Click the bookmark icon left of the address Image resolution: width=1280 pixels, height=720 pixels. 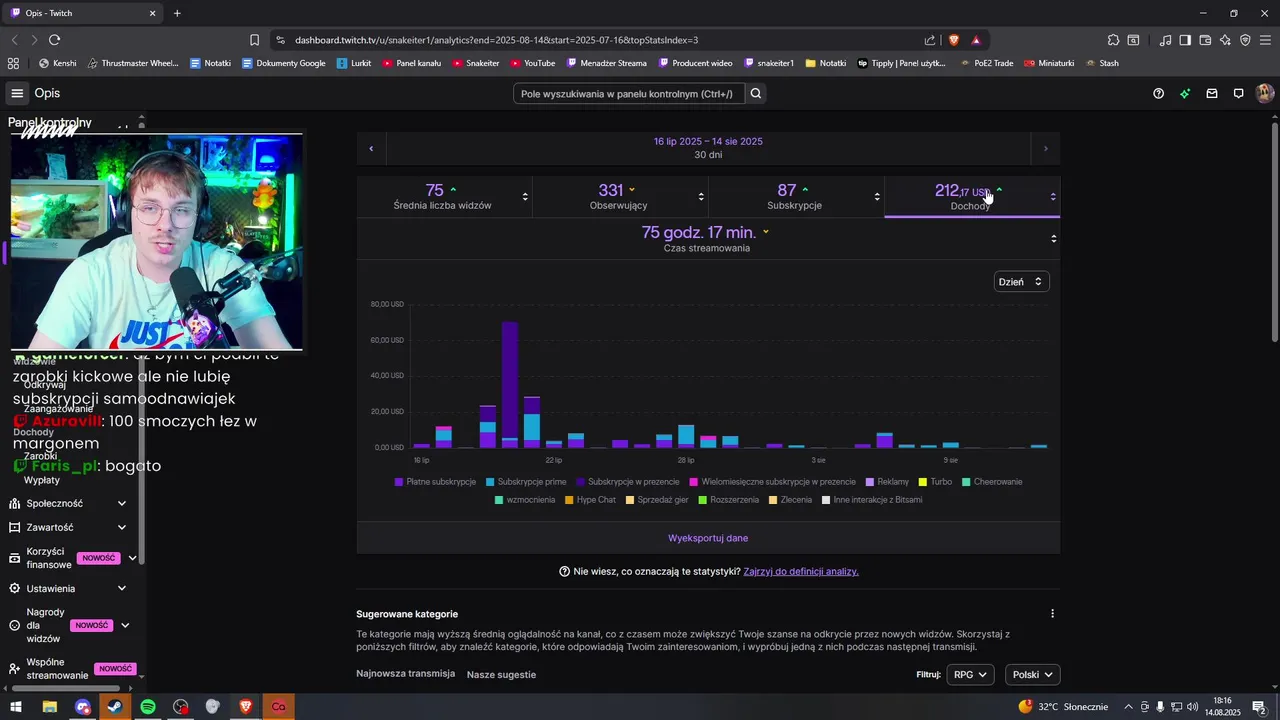point(254,40)
